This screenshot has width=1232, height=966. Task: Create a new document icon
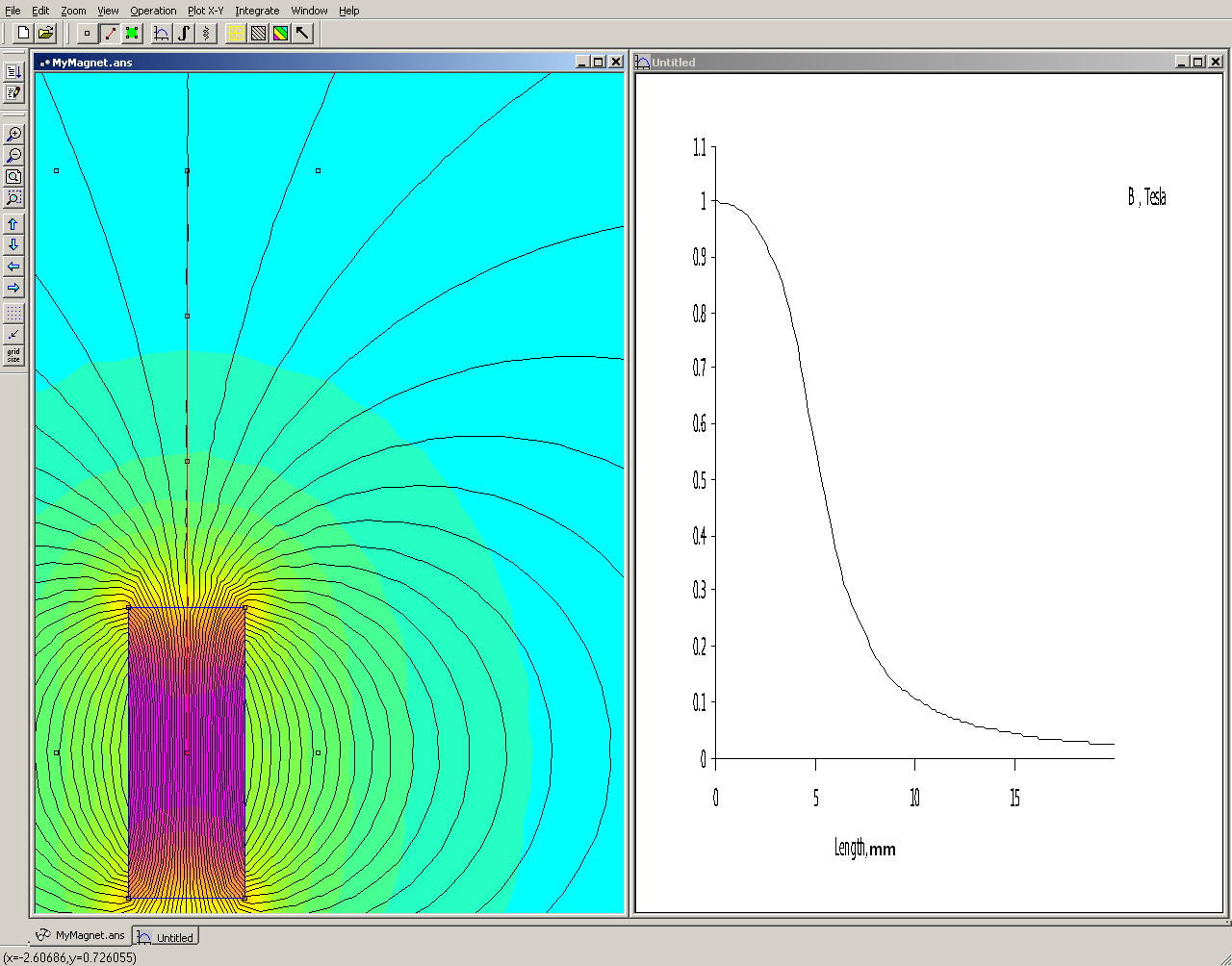pos(24,33)
